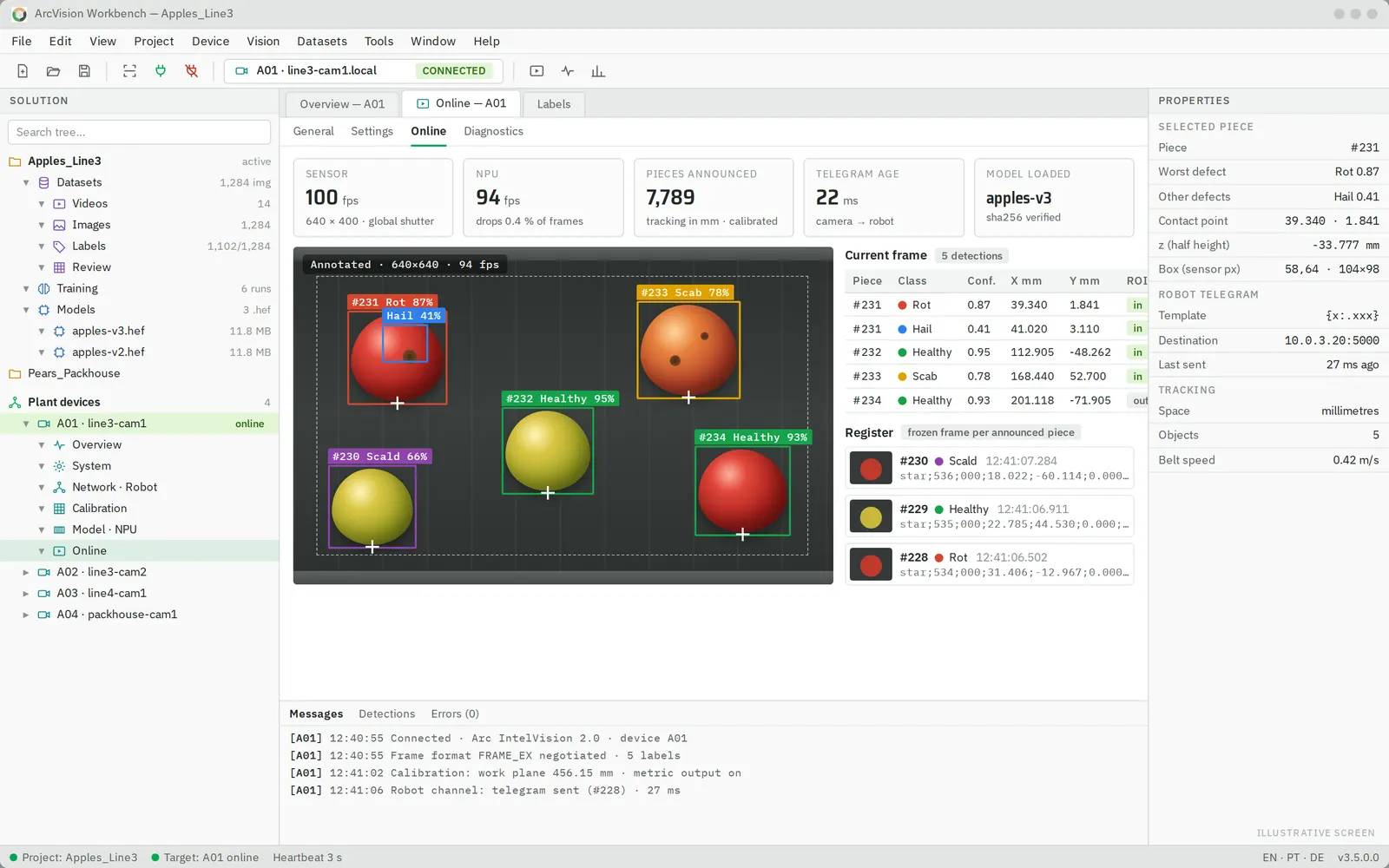Collapse the Training node arrow
This screenshot has height=868, width=1389.
26,288
